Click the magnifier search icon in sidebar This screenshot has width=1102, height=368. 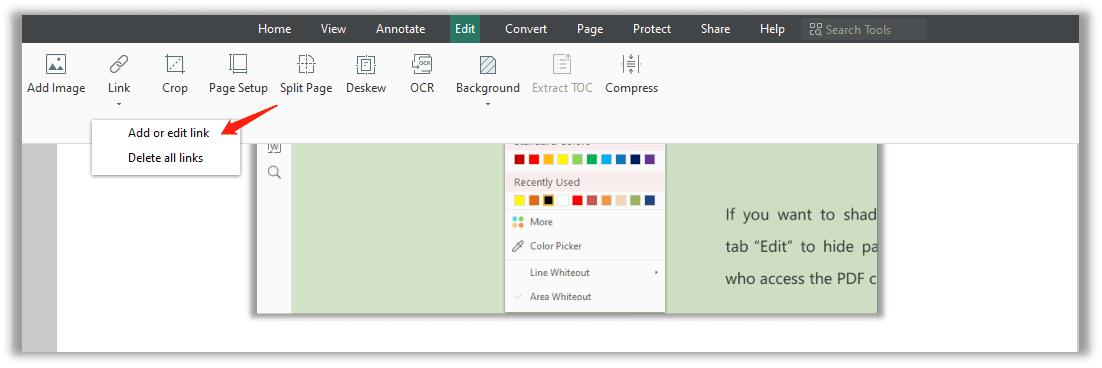pos(274,172)
